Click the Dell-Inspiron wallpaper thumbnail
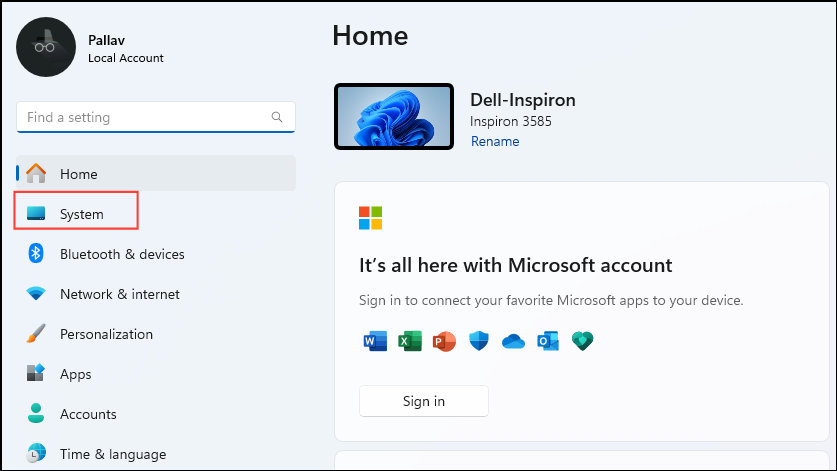The height and width of the screenshot is (471, 837). click(x=394, y=116)
